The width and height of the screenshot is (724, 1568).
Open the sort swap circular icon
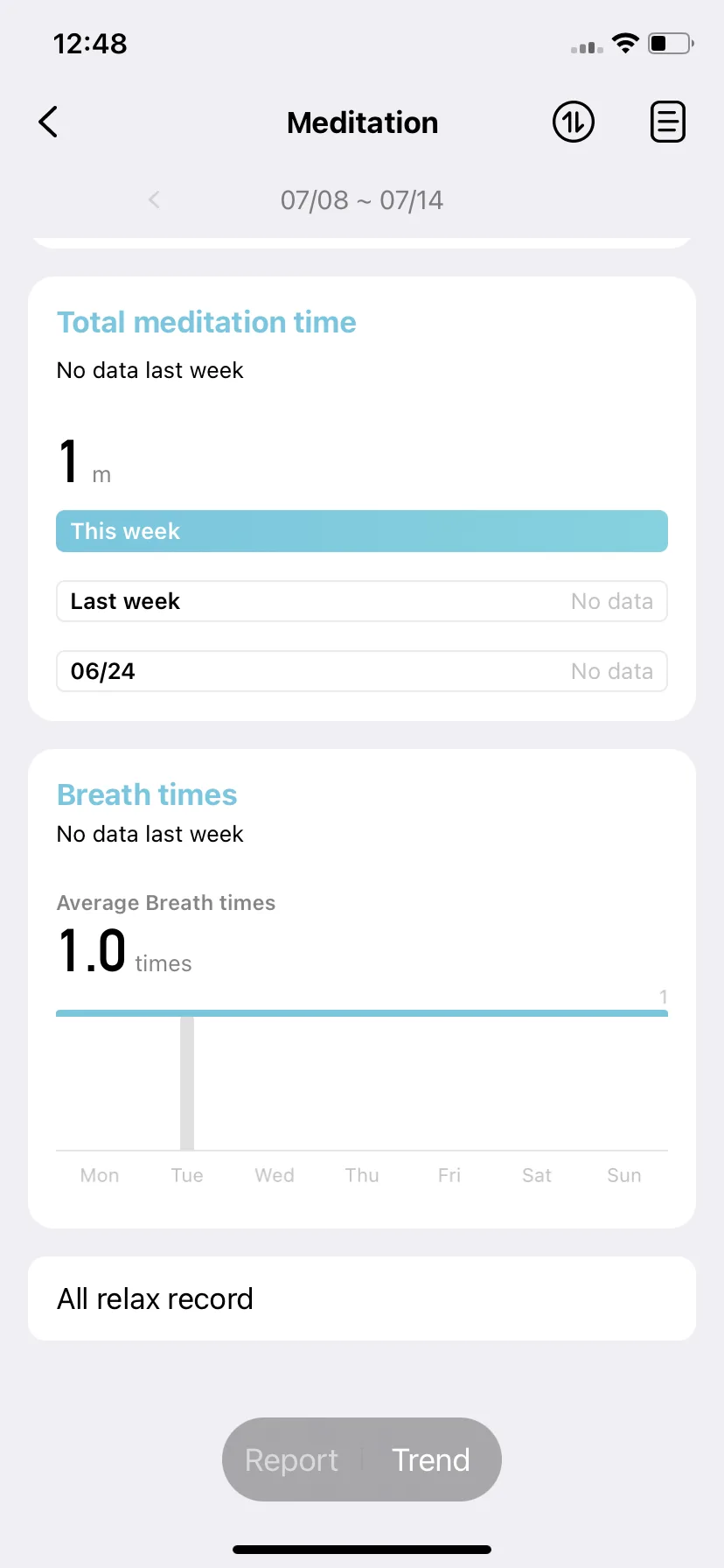click(574, 122)
